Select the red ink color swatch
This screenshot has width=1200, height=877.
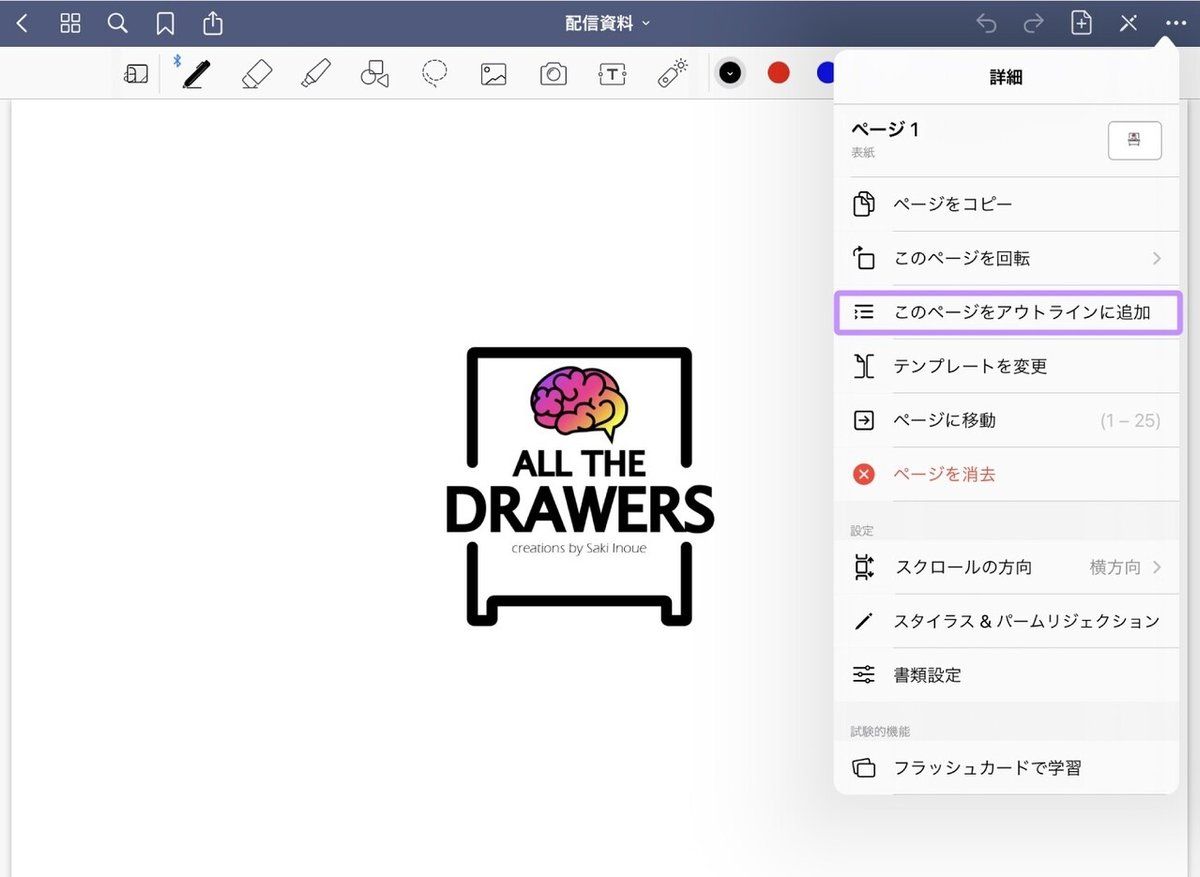pyautogui.click(x=778, y=72)
